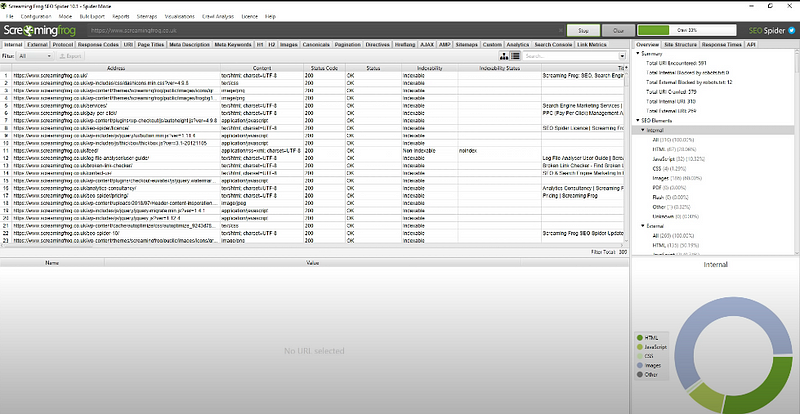Image resolution: width=800 pixels, height=414 pixels.
Task: Collapse the SEO Elements section
Action: [637, 120]
